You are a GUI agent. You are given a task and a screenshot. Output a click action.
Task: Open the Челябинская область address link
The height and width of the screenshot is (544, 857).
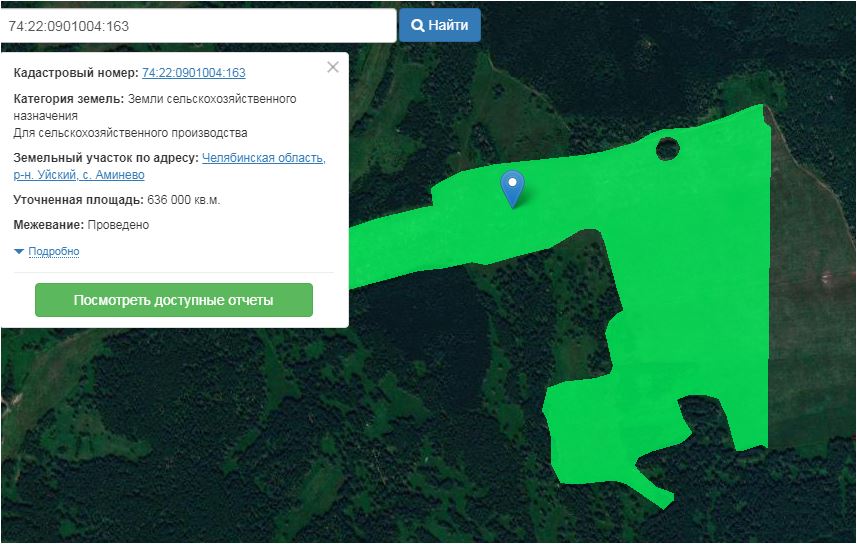coord(263,158)
